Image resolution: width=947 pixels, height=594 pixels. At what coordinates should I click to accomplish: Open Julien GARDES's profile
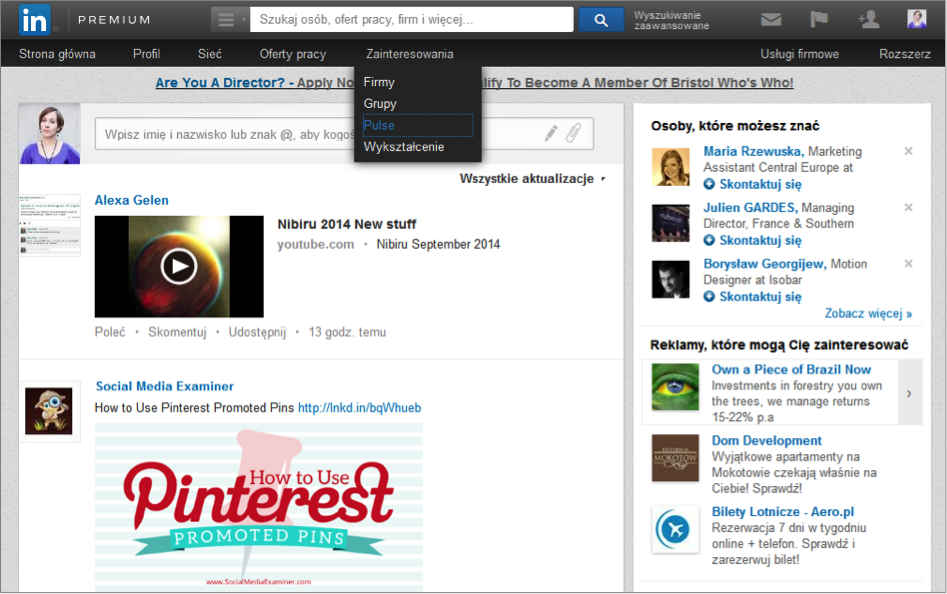coord(750,207)
